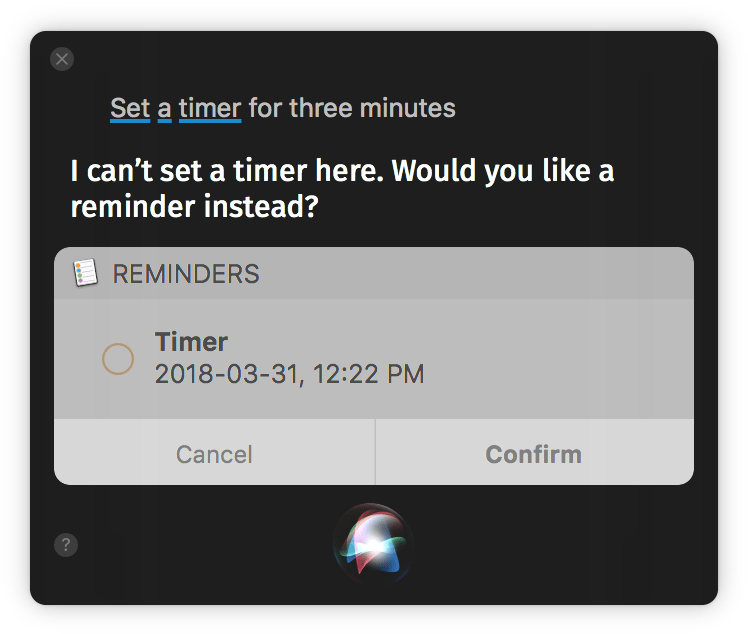Cancel the reminder creation
Viewport: 748px width, 634px height.
click(x=214, y=454)
